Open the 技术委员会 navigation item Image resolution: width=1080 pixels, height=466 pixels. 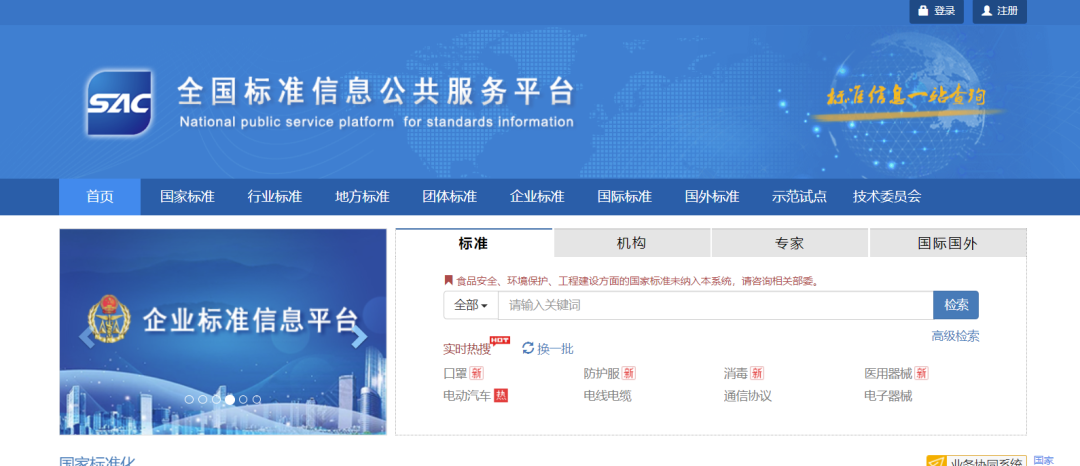pyautogui.click(x=887, y=197)
